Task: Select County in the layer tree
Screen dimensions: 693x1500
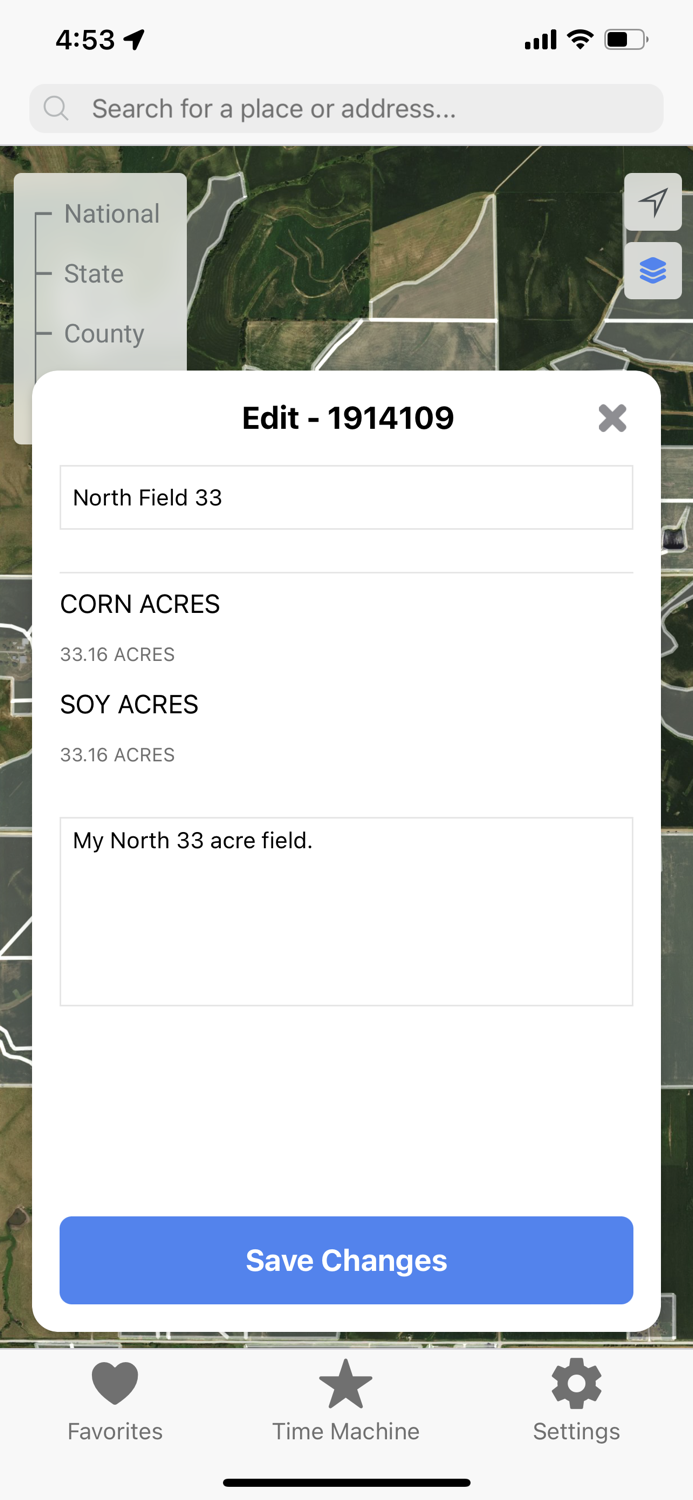Action: 104,334
